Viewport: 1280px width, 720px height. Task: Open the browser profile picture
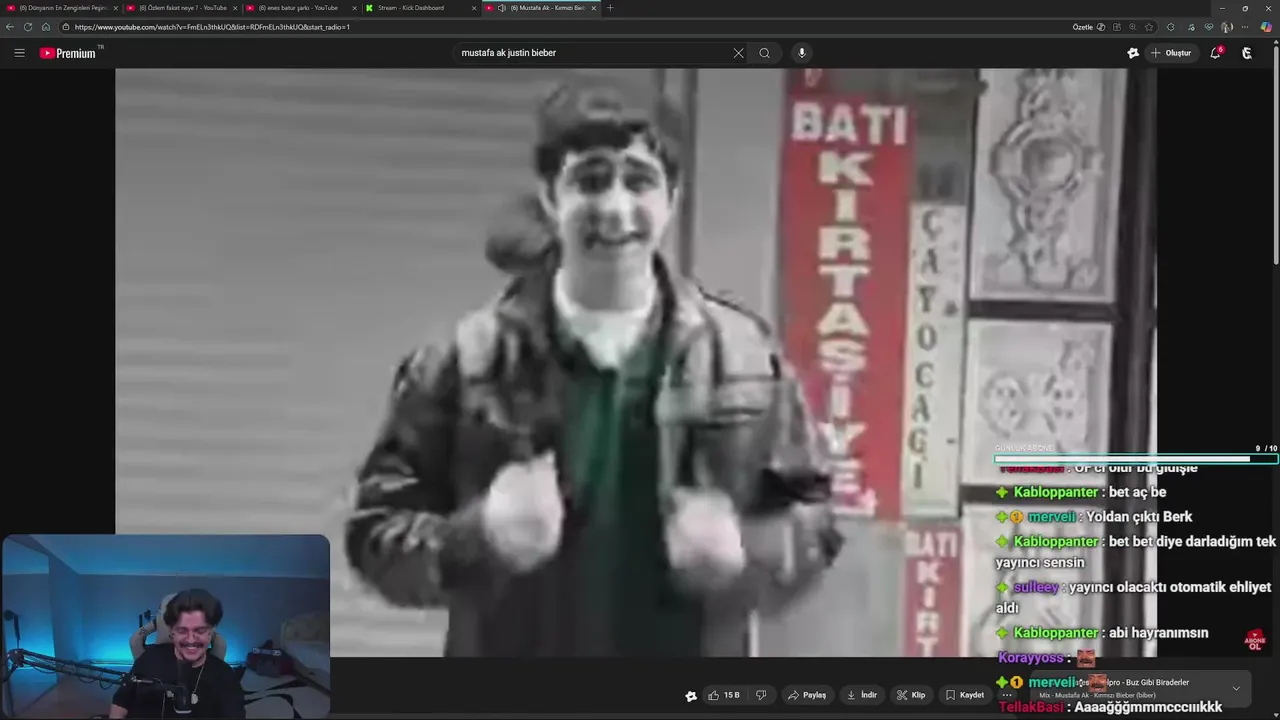(1227, 27)
